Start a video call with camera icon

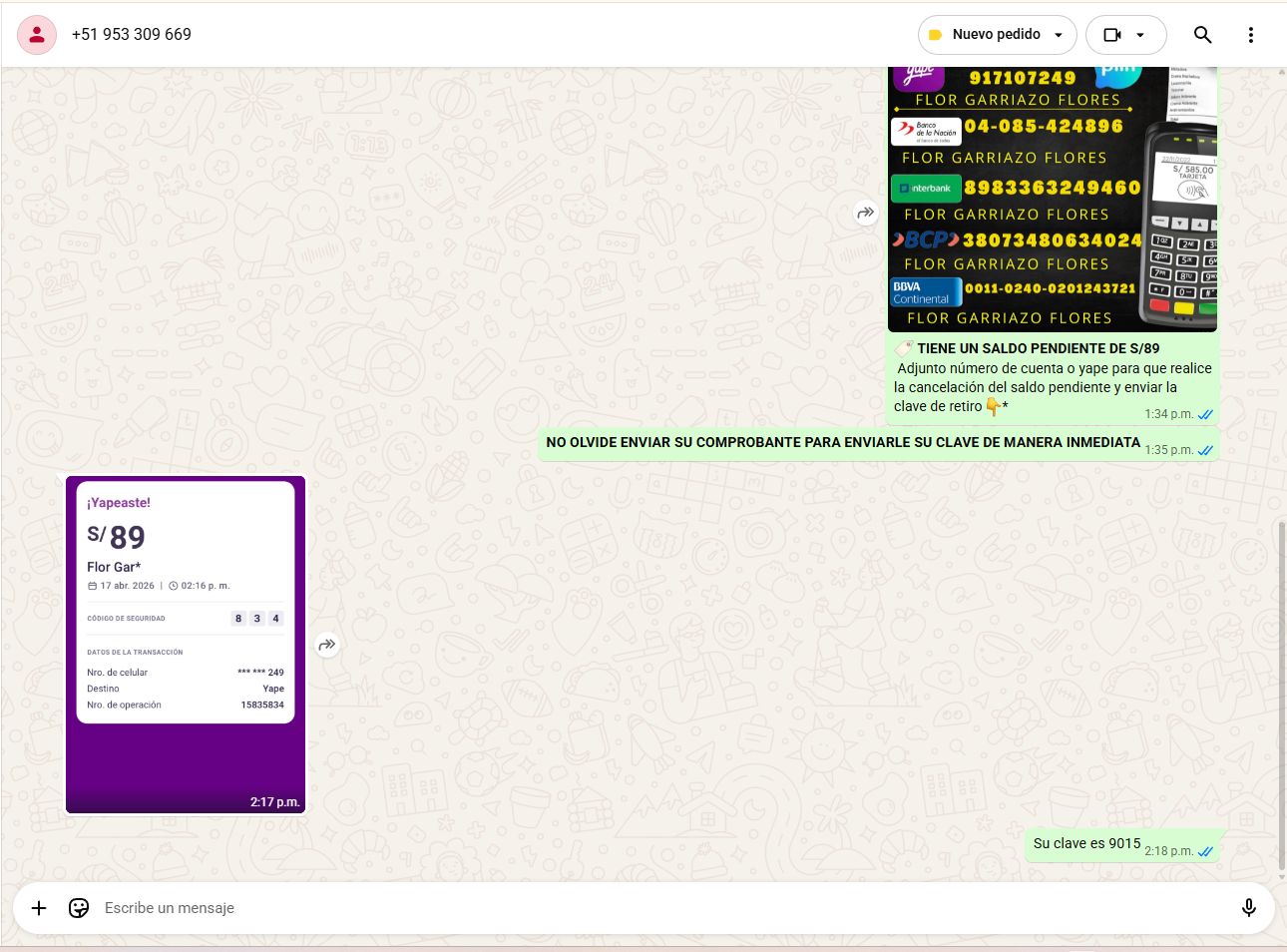coord(1112,35)
